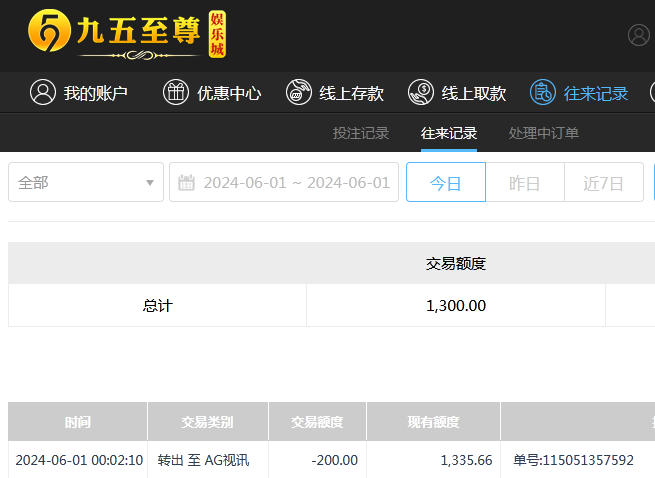Open 我的账户 menu item
The height and width of the screenshot is (478, 655).
pyautogui.click(x=96, y=93)
